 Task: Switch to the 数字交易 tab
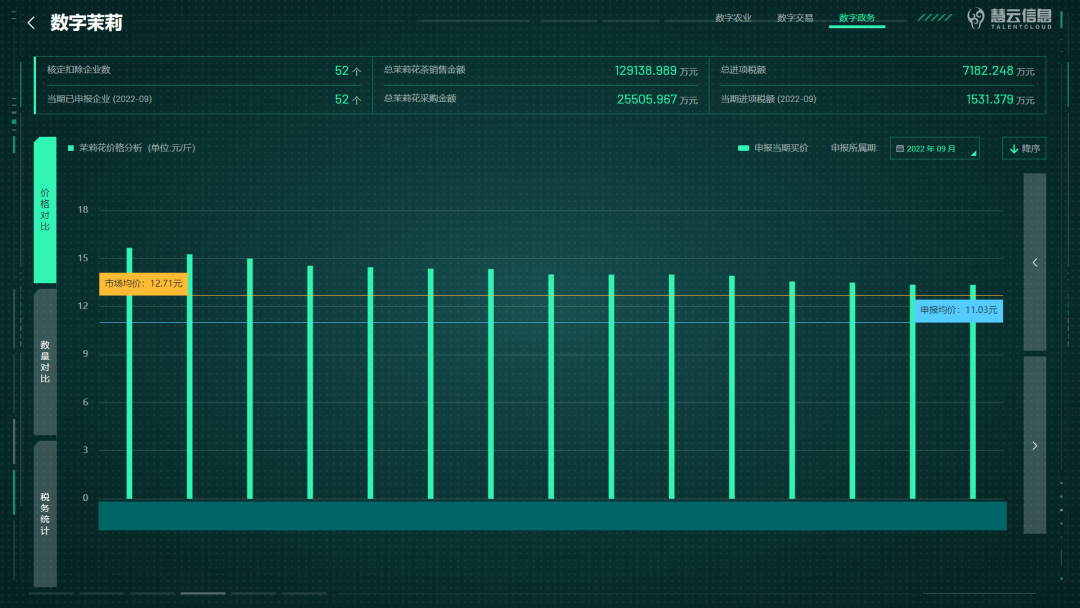click(795, 18)
